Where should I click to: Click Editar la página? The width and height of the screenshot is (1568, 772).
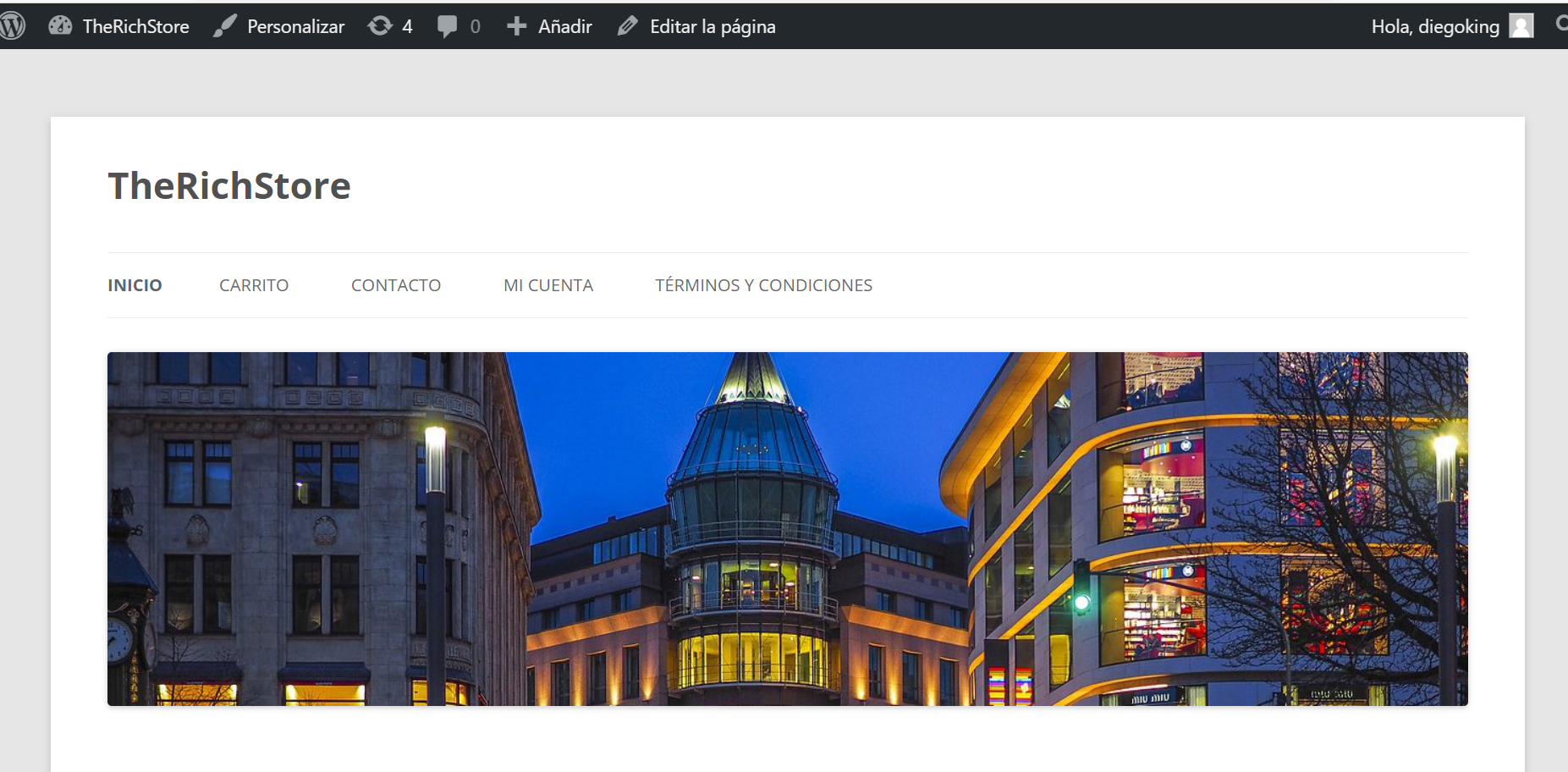(712, 26)
